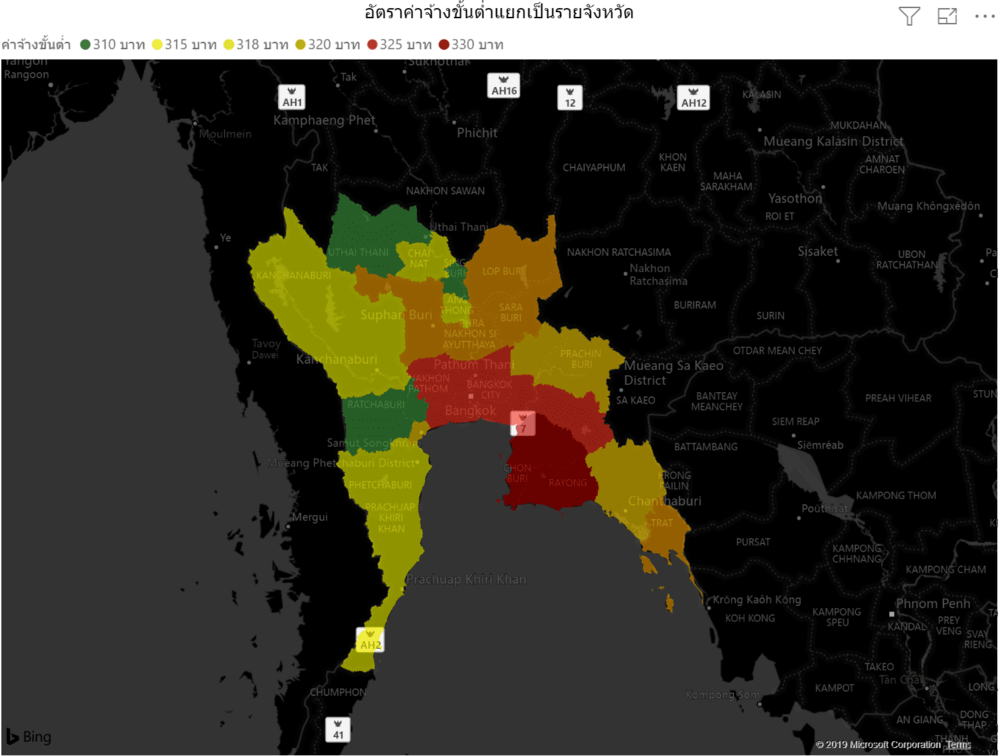1000x756 pixels.
Task: Click the AH2 highway shield marker
Action: click(371, 640)
